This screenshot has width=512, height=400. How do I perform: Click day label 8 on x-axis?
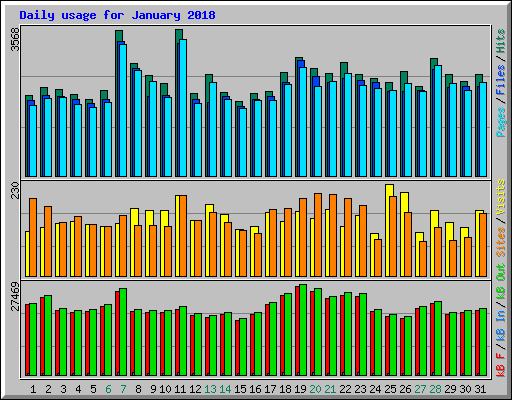pyautogui.click(x=138, y=389)
